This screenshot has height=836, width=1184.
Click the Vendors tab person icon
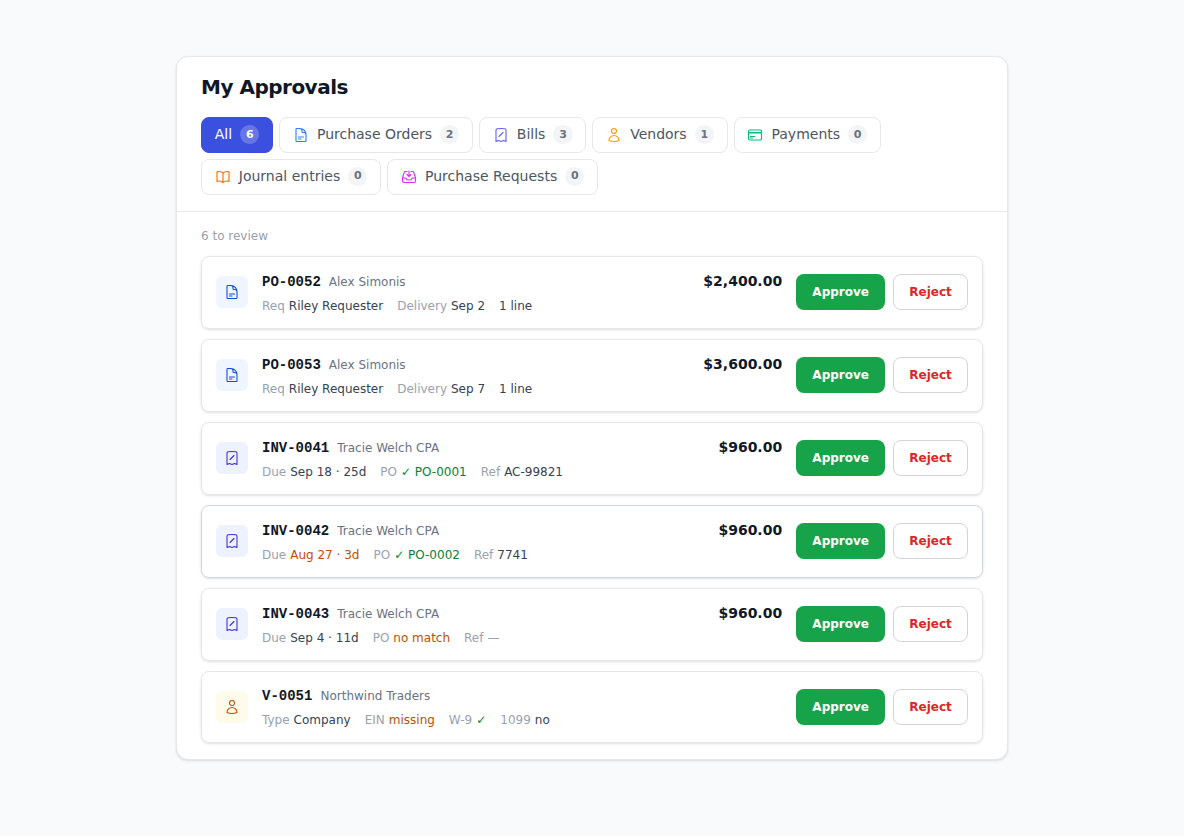coord(614,135)
